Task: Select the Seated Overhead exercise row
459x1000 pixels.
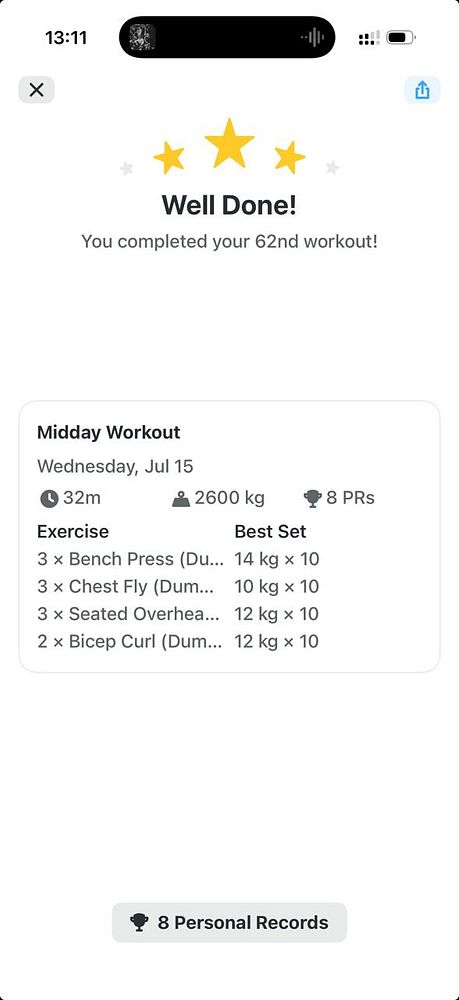Action: 178,614
